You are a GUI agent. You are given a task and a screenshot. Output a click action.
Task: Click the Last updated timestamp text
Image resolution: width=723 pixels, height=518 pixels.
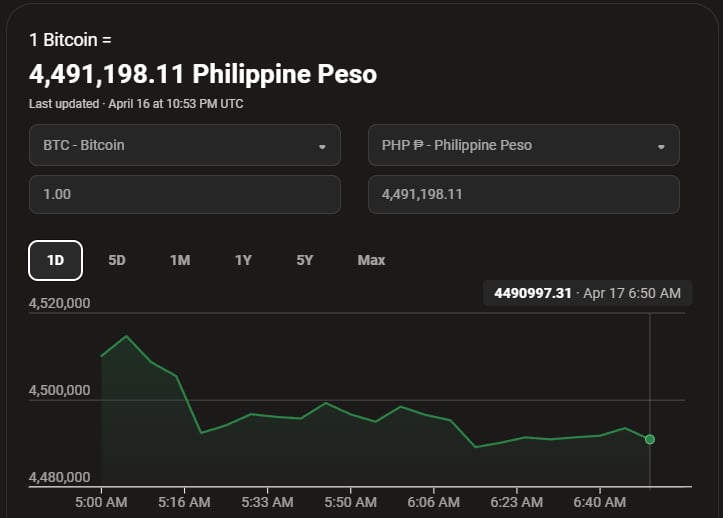pyautogui.click(x=136, y=104)
